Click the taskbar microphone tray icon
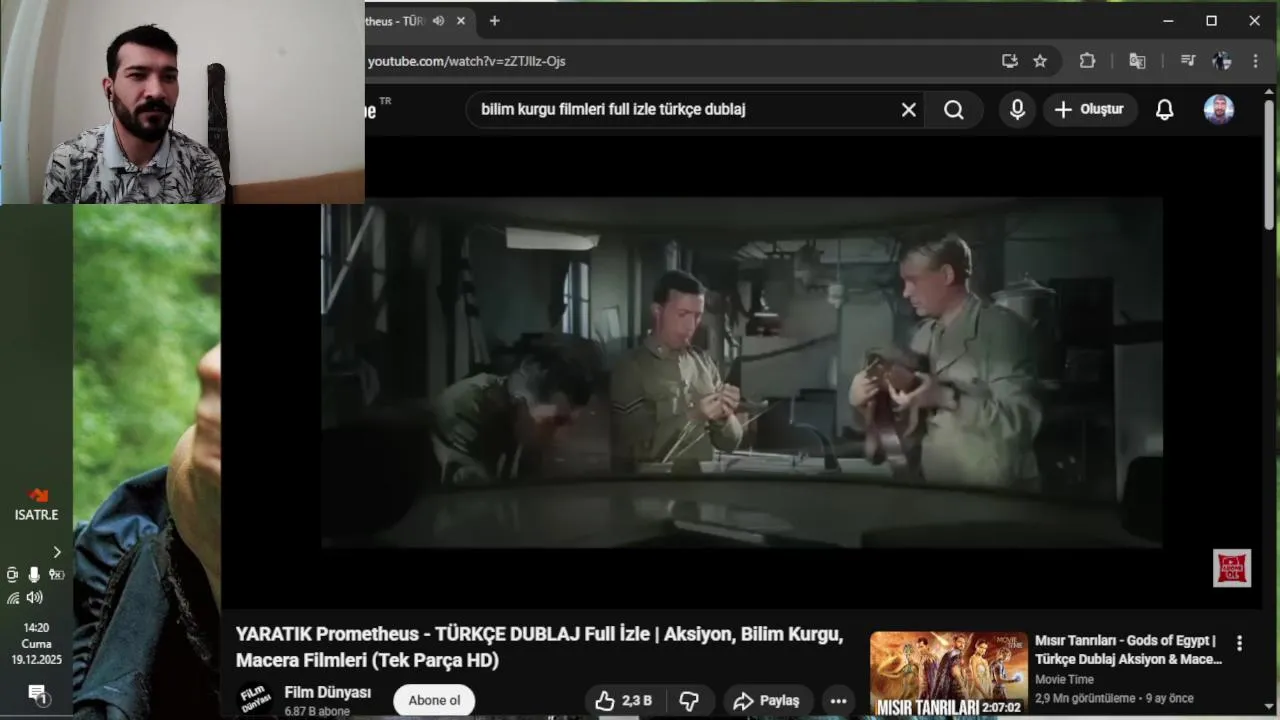Screen dimensions: 1280x720 coord(34,574)
